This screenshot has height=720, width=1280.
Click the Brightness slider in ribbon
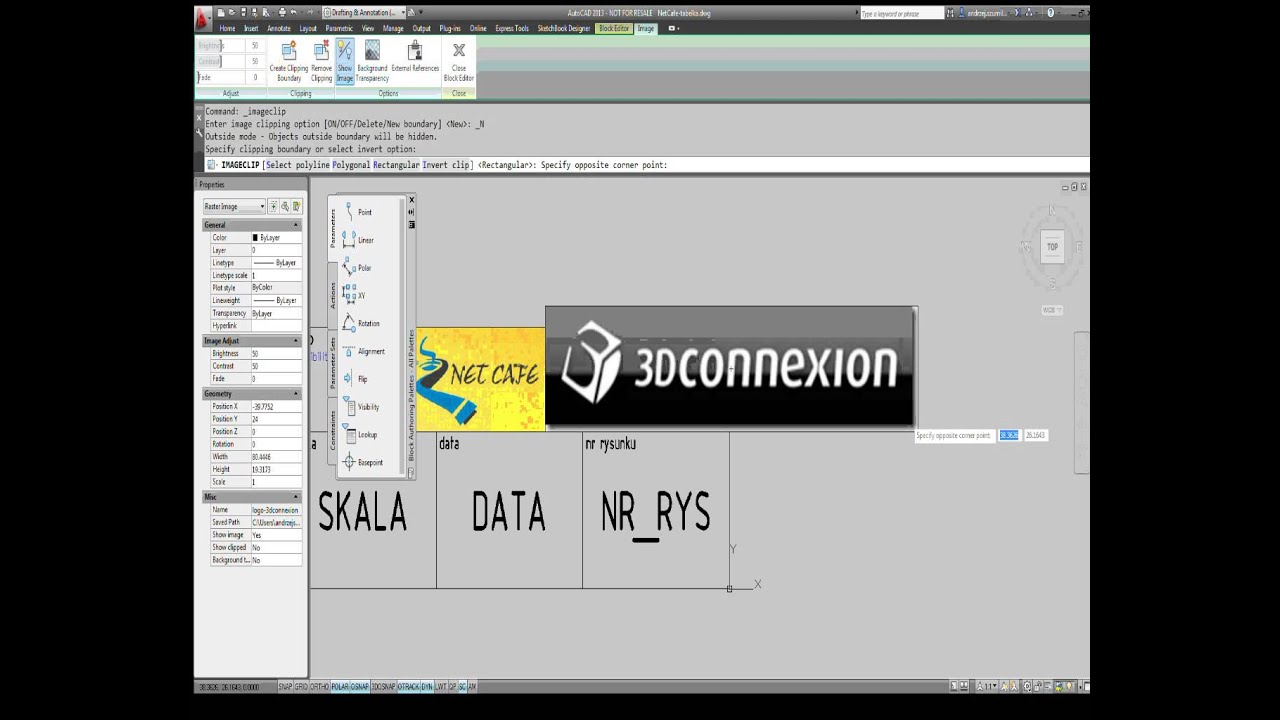coord(220,46)
